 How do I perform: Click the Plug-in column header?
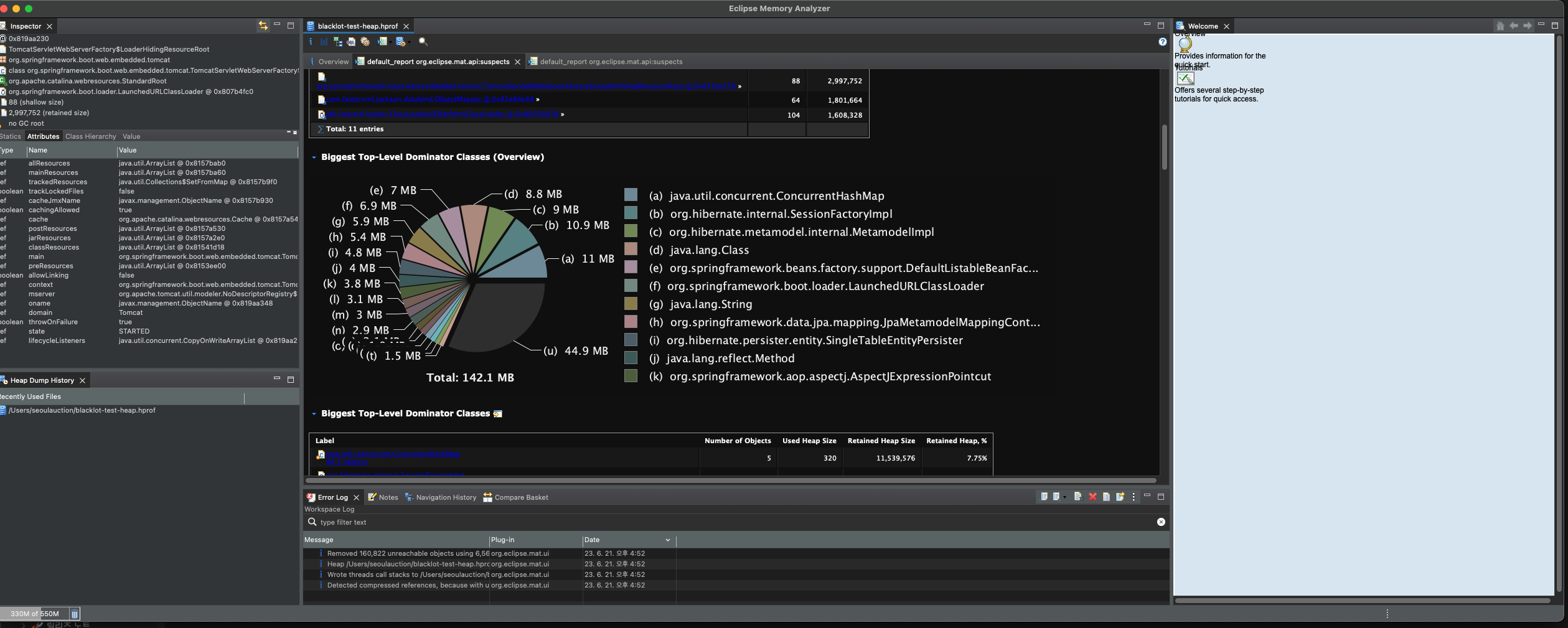point(536,540)
